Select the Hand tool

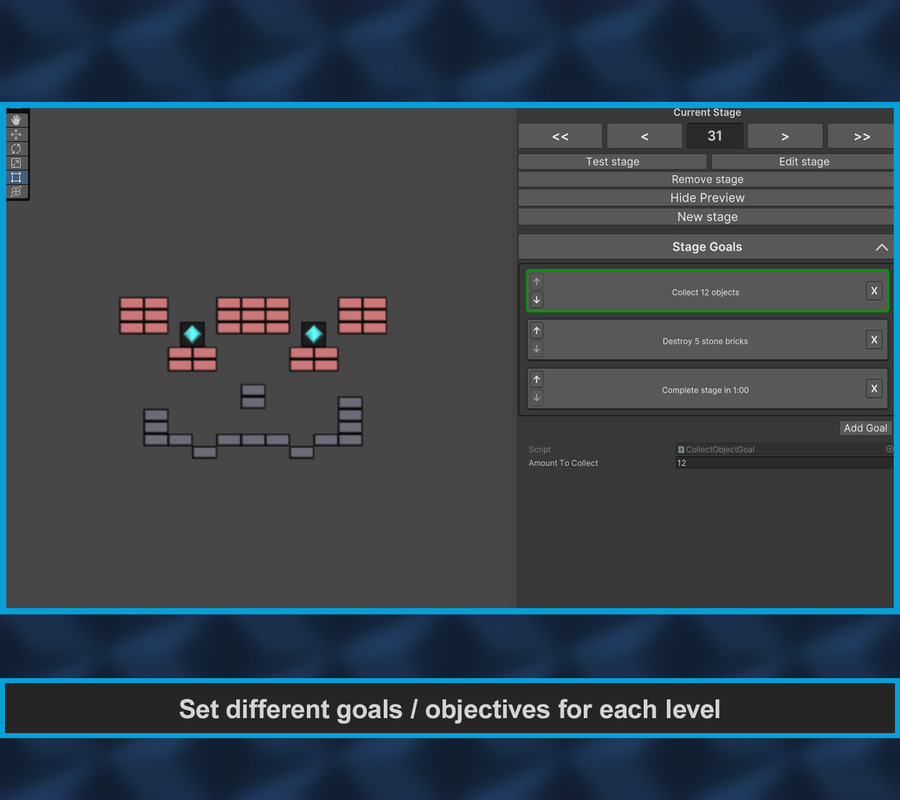pyautogui.click(x=16, y=121)
